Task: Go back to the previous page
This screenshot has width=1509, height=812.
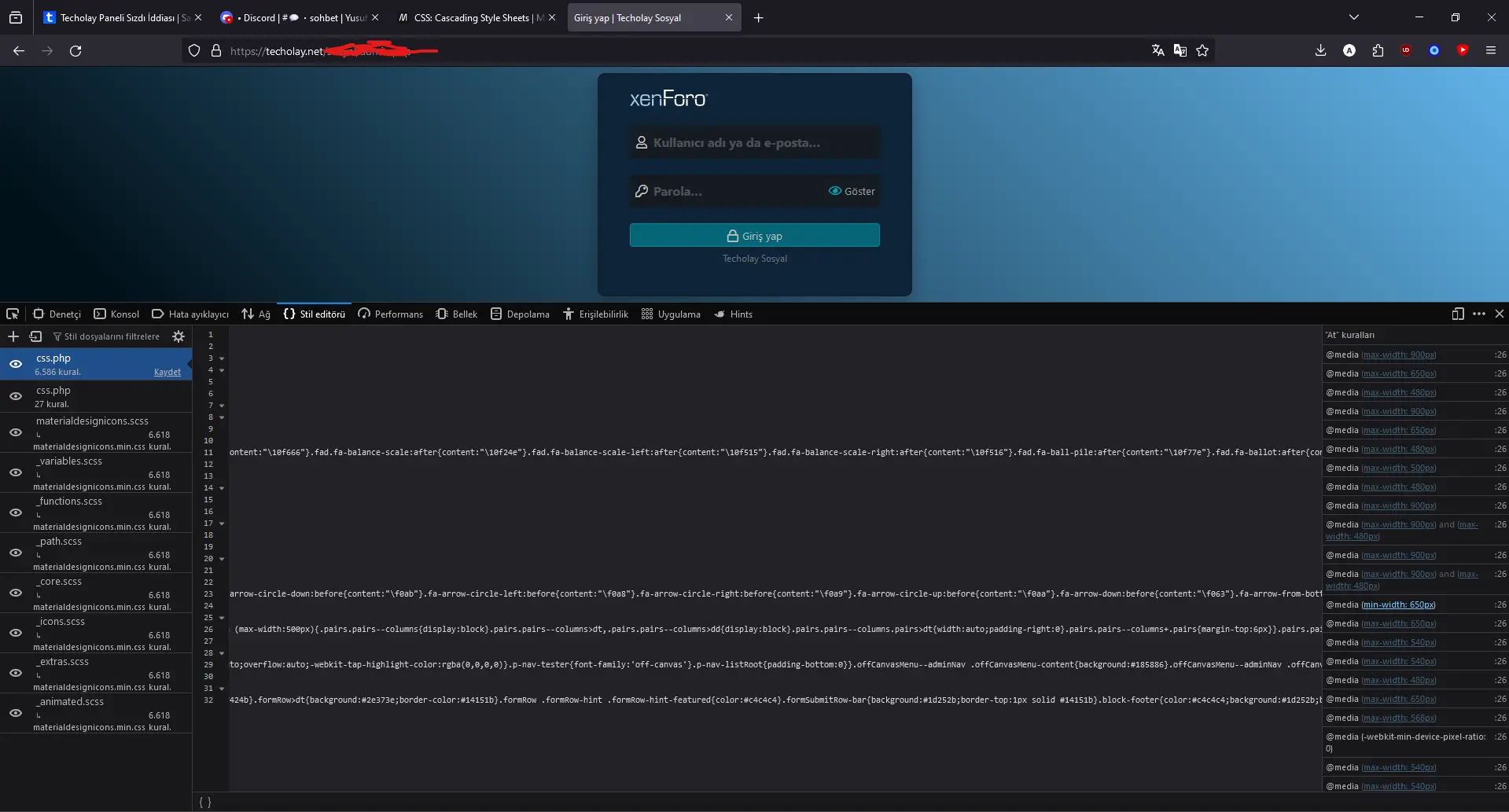Action: [19, 50]
